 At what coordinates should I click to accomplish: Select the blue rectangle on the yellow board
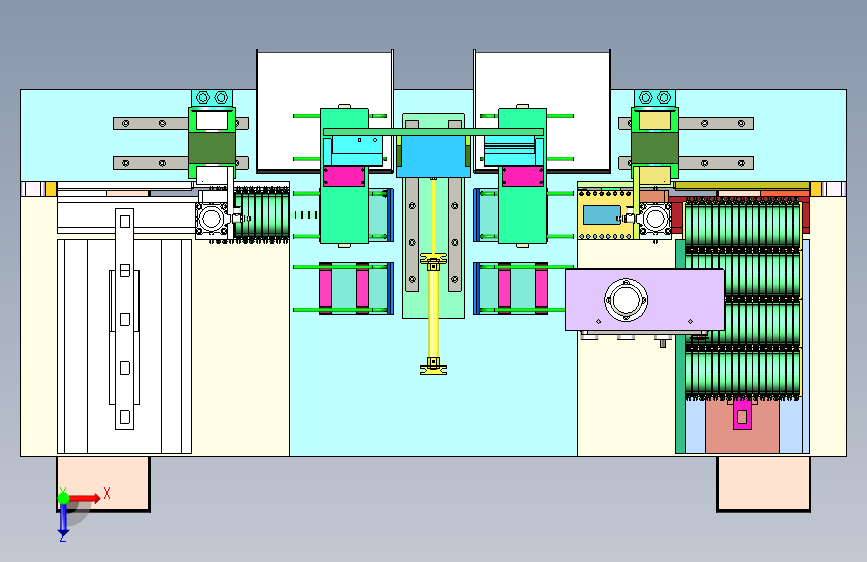point(602,215)
